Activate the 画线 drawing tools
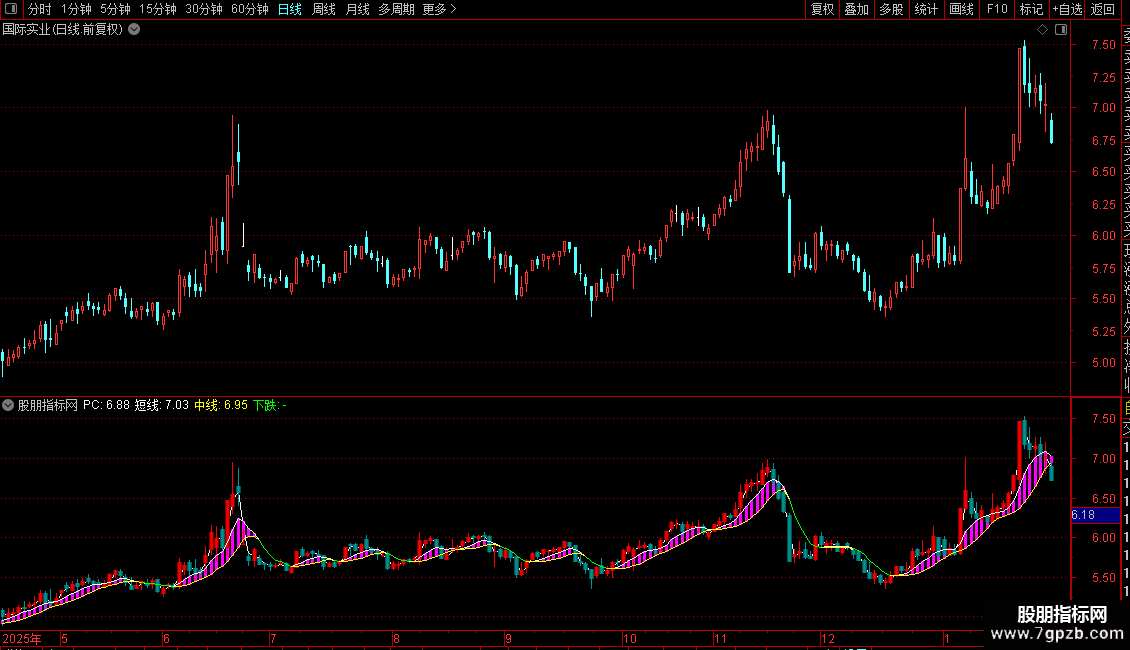 961,9
